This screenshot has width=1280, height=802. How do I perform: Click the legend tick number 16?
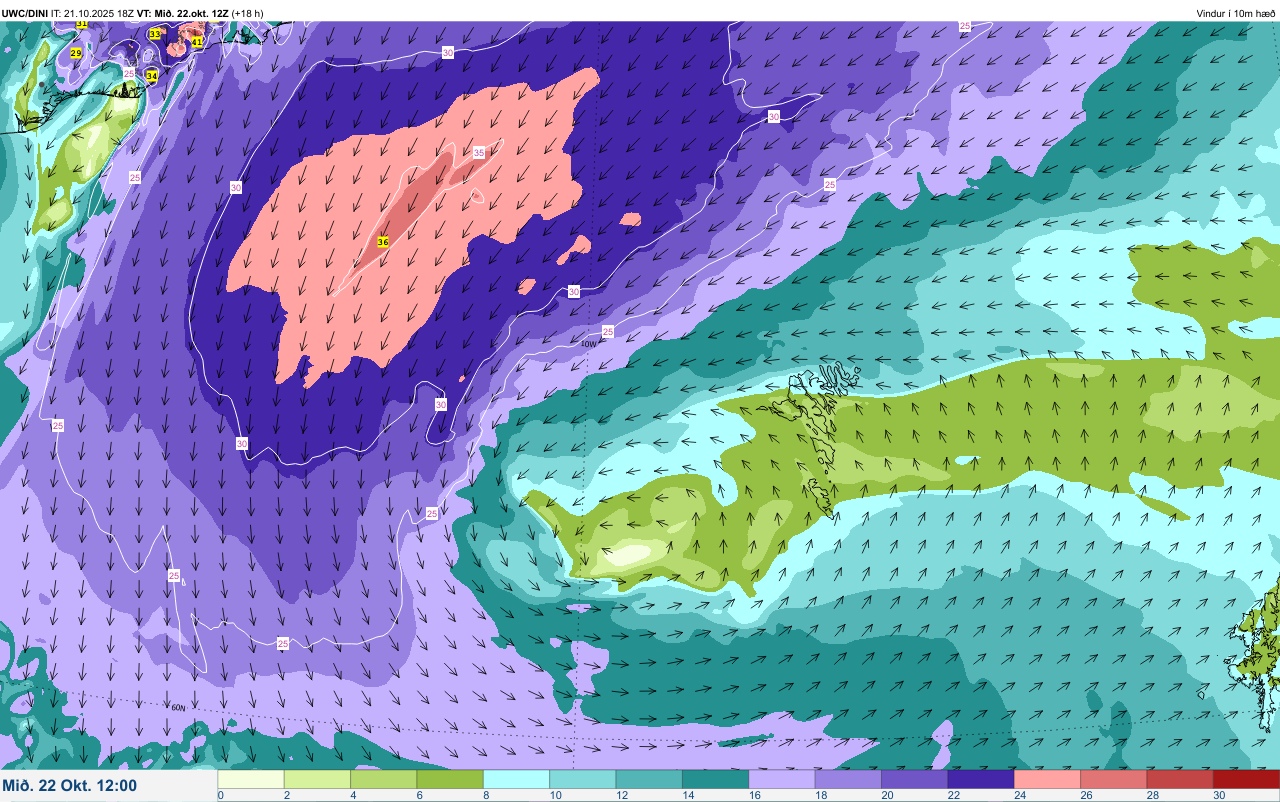754,795
